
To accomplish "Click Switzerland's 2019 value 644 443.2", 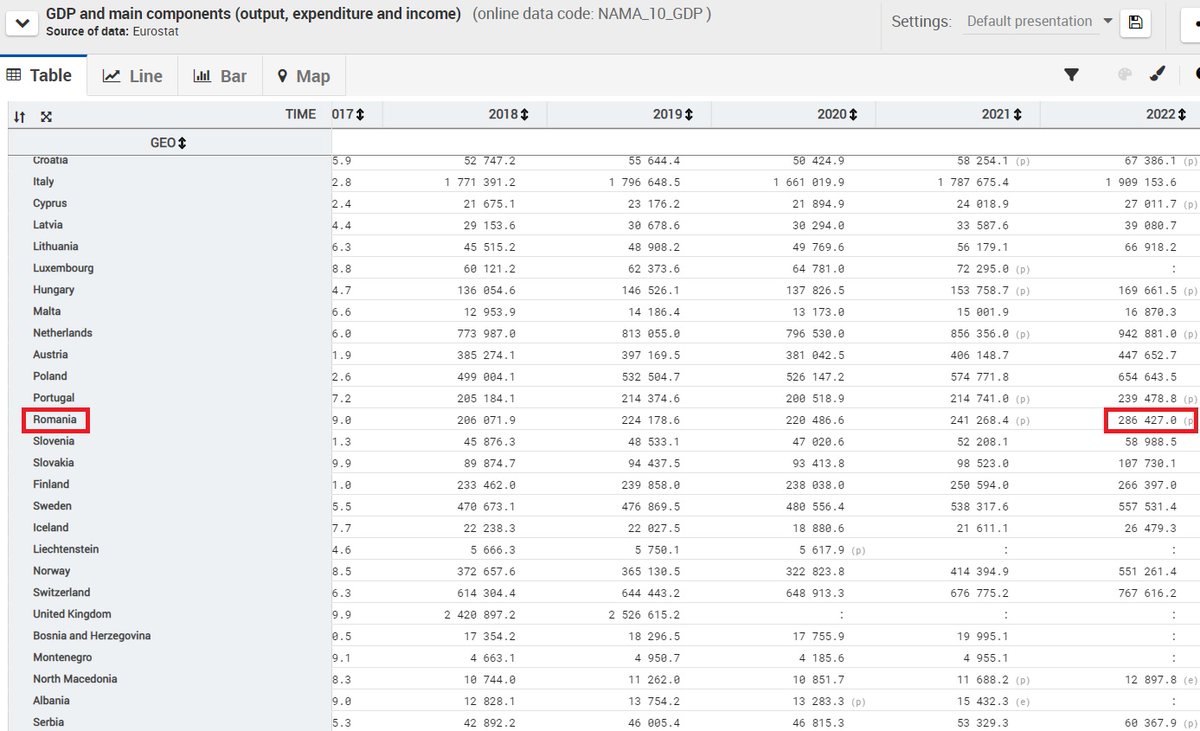I will click(650, 593).
